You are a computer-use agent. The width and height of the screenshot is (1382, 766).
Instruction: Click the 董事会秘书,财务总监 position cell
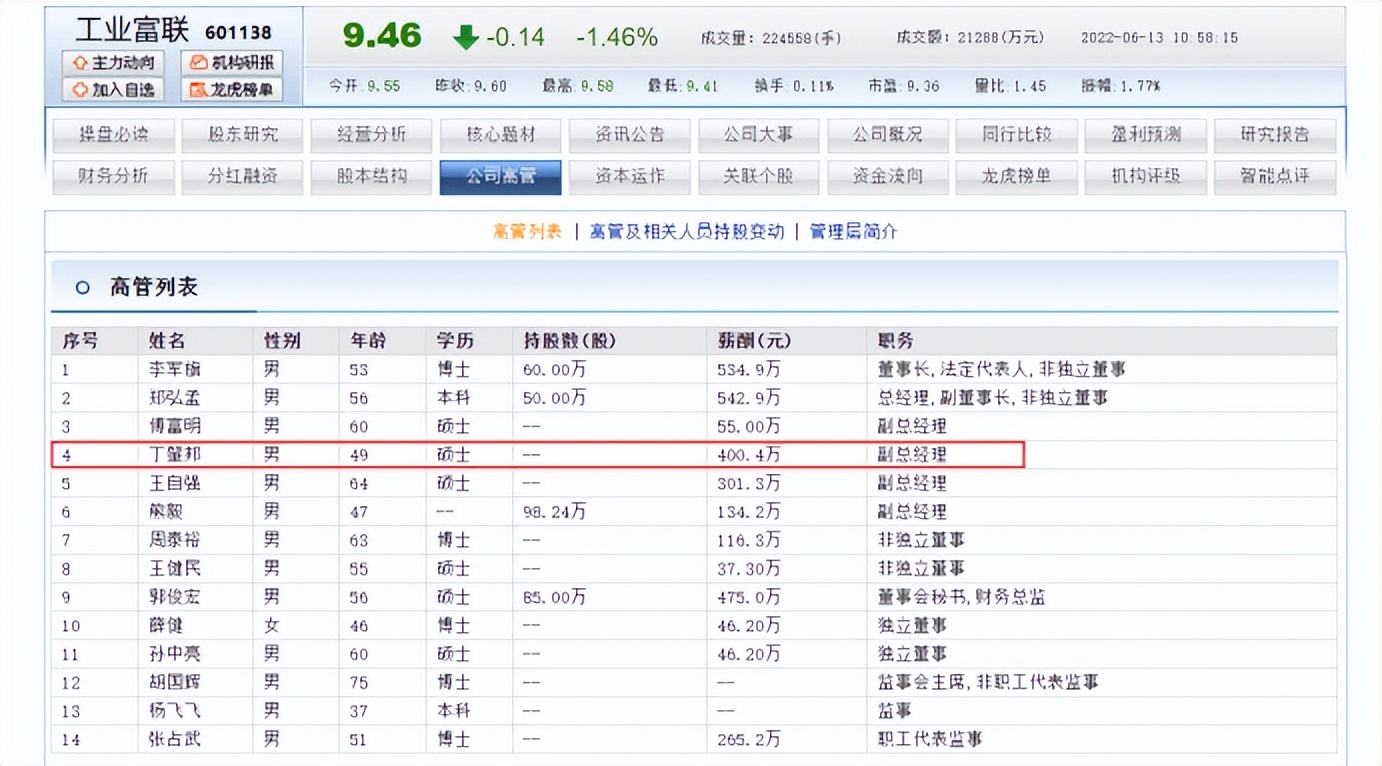(961, 597)
